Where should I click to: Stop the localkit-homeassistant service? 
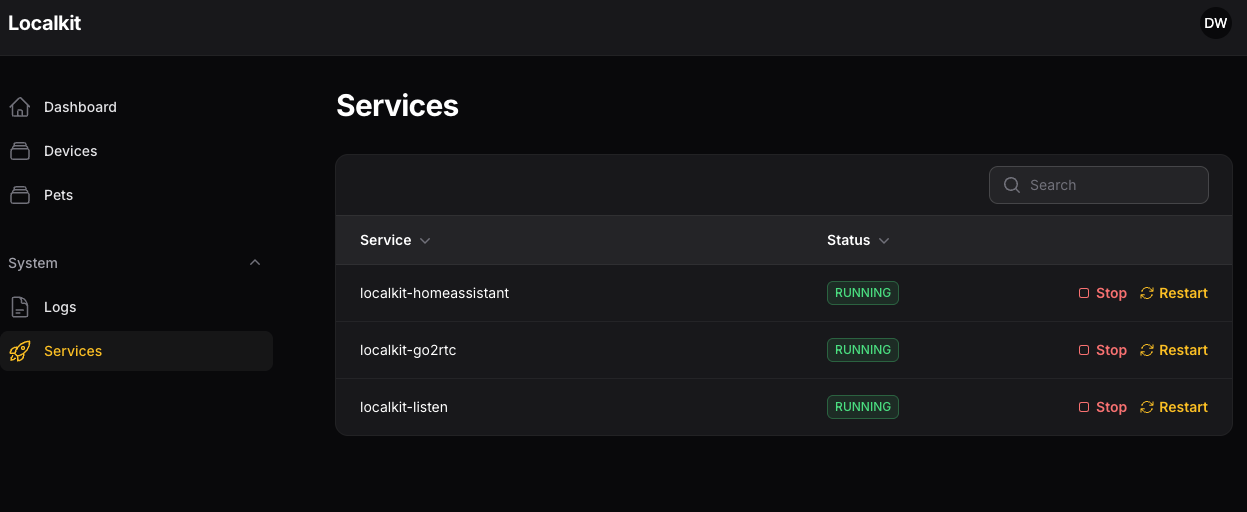pyautogui.click(x=1102, y=293)
